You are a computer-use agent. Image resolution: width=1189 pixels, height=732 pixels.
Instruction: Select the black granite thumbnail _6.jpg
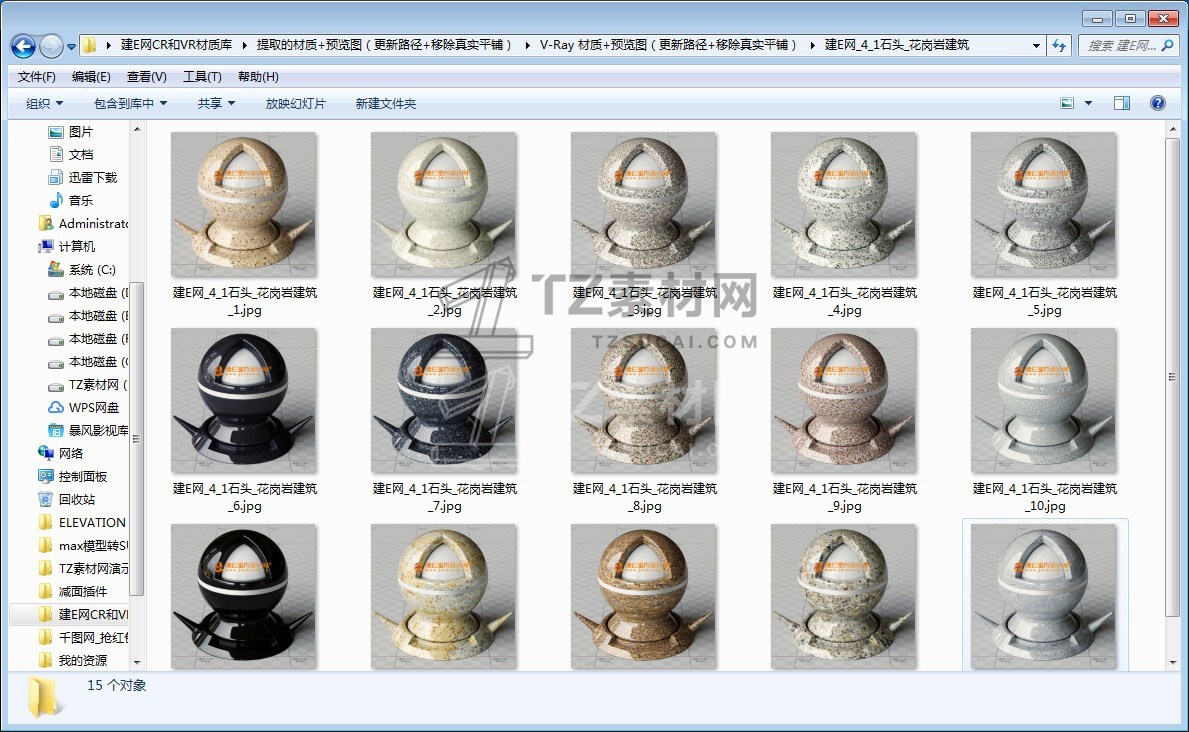[244, 401]
